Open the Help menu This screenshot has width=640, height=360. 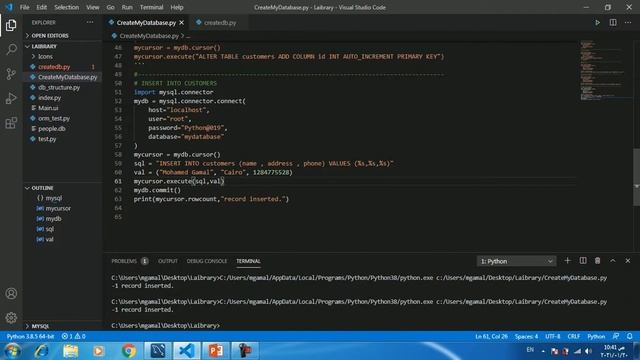(x=177, y=7)
